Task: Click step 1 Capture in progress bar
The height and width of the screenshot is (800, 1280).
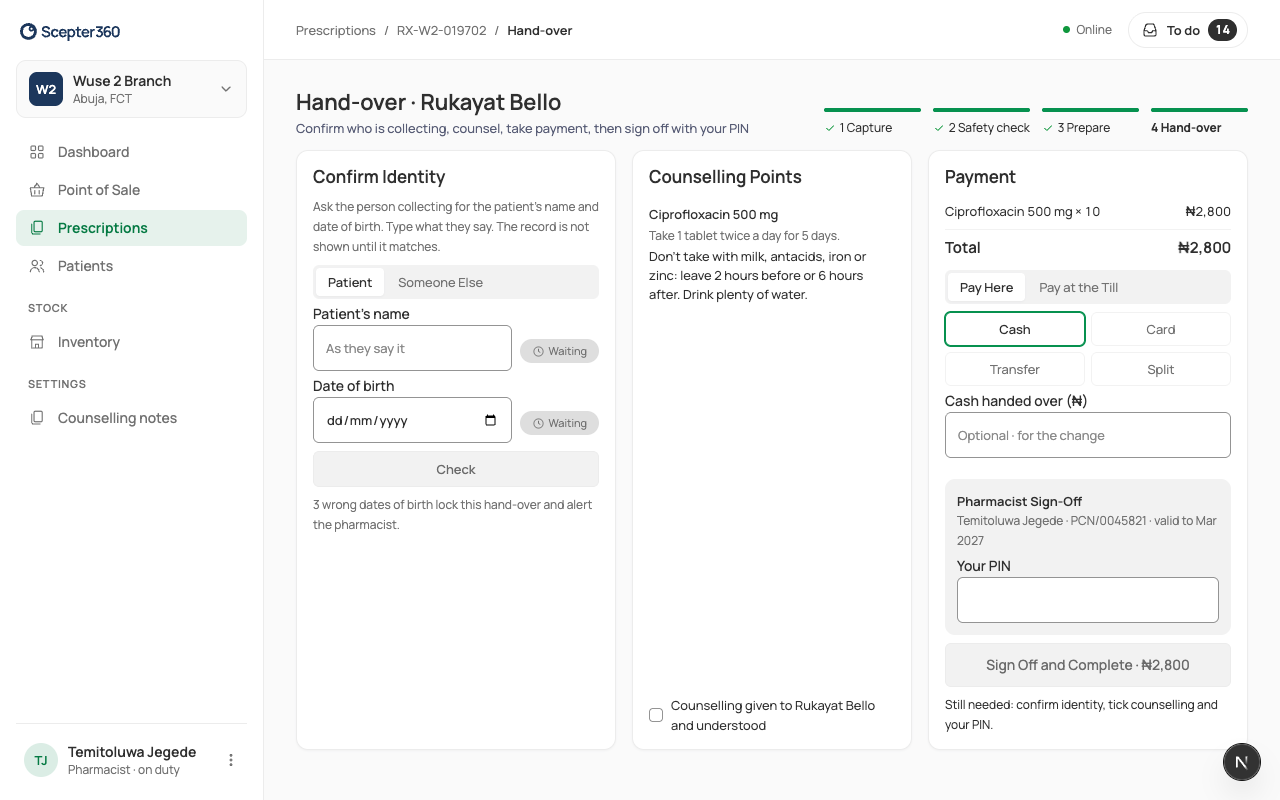Action: pyautogui.click(x=872, y=122)
